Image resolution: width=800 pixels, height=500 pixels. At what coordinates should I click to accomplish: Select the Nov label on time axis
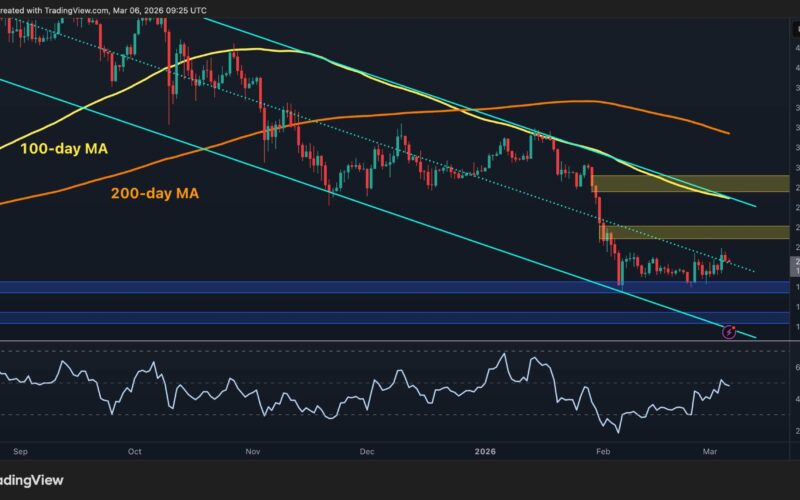(253, 452)
